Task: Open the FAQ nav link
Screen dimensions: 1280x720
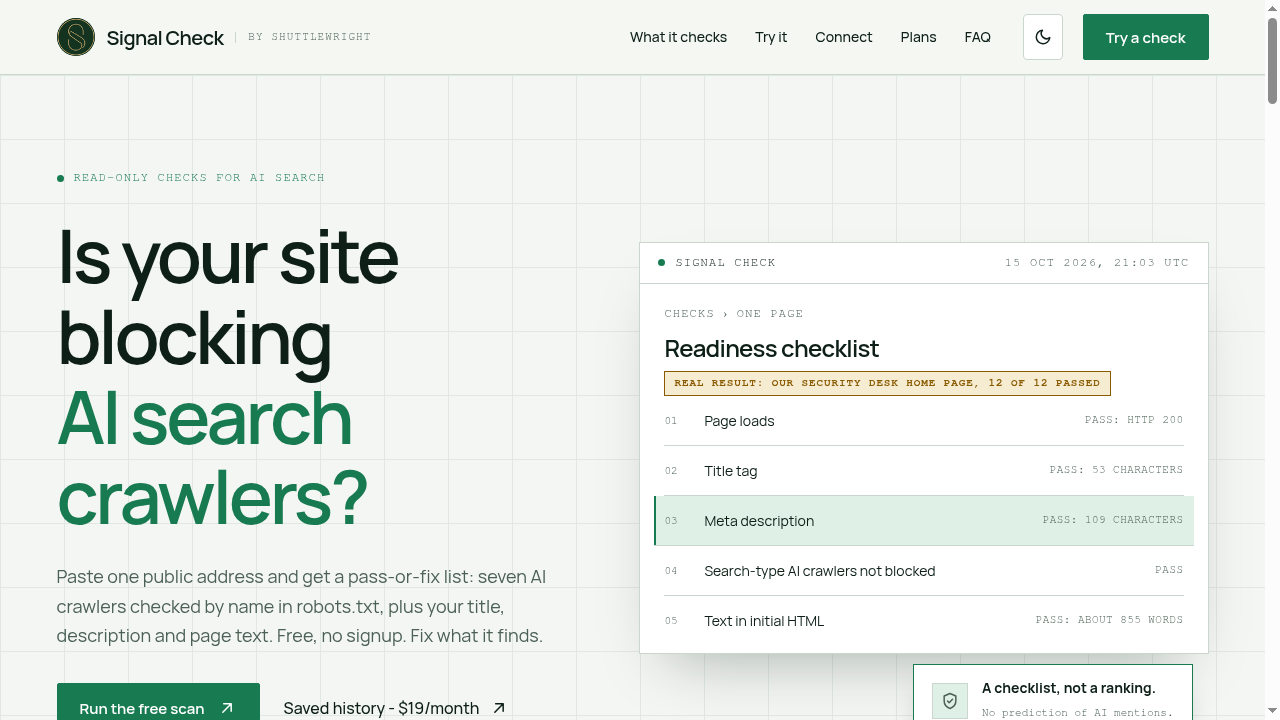Action: (x=978, y=37)
